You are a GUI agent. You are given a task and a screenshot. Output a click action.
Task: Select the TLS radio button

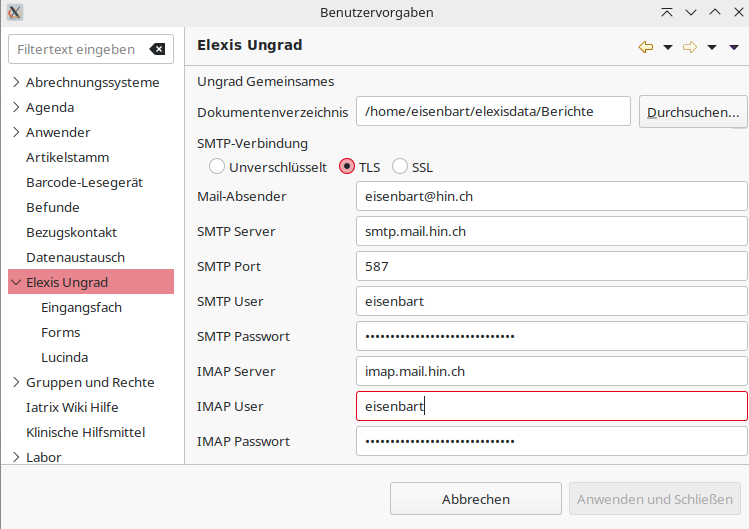click(347, 166)
